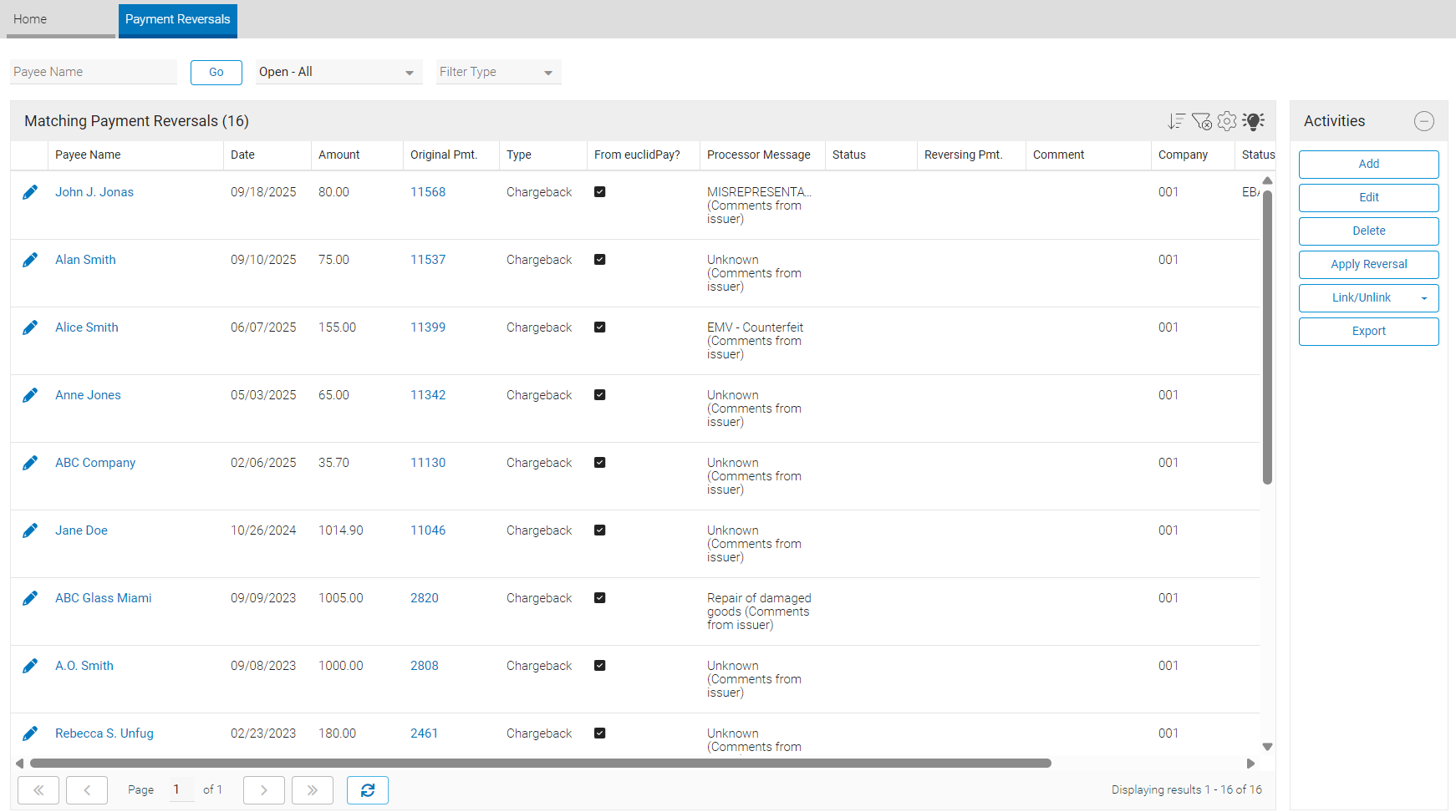The width and height of the screenshot is (1456, 812).
Task: Collapse the Activities panel
Action: click(1424, 121)
